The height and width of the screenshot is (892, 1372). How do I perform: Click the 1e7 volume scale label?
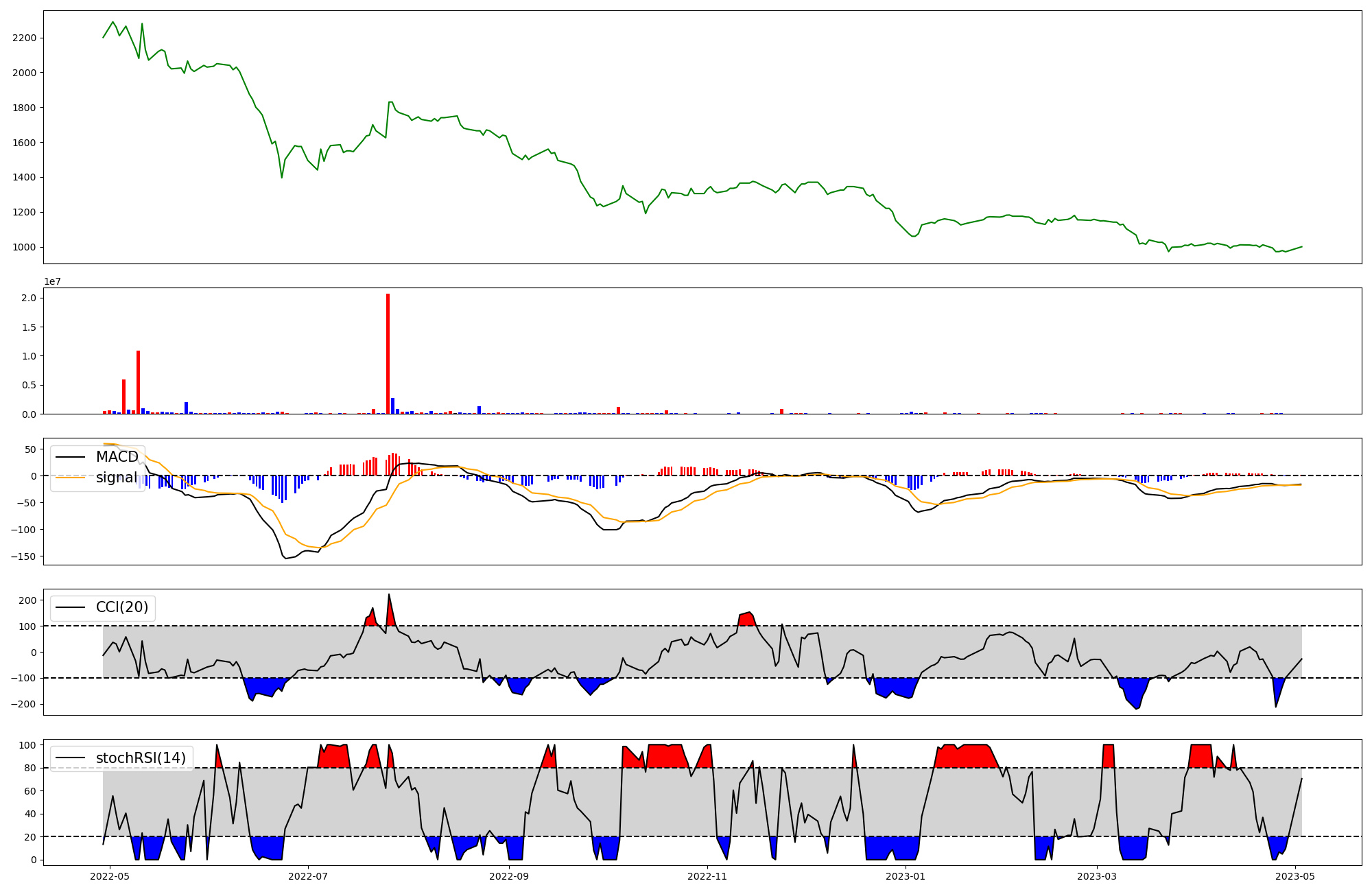[x=52, y=282]
